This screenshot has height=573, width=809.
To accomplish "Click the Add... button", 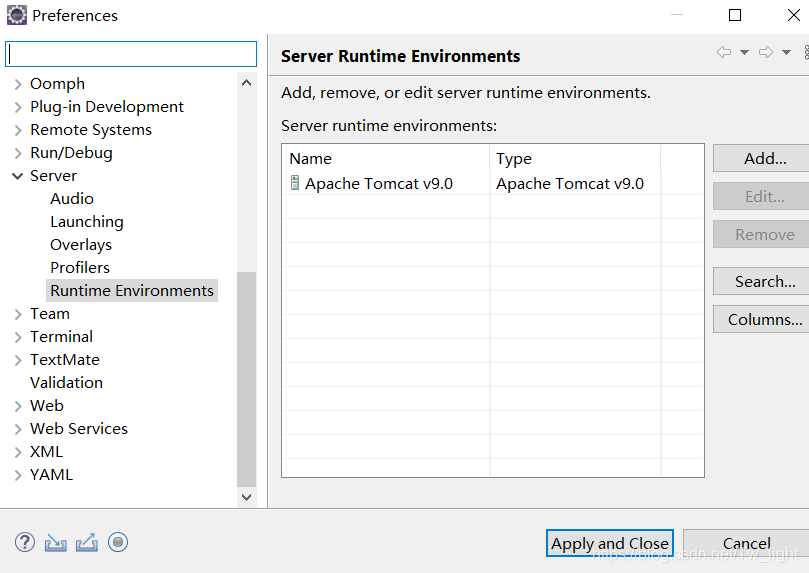I will point(761,158).
